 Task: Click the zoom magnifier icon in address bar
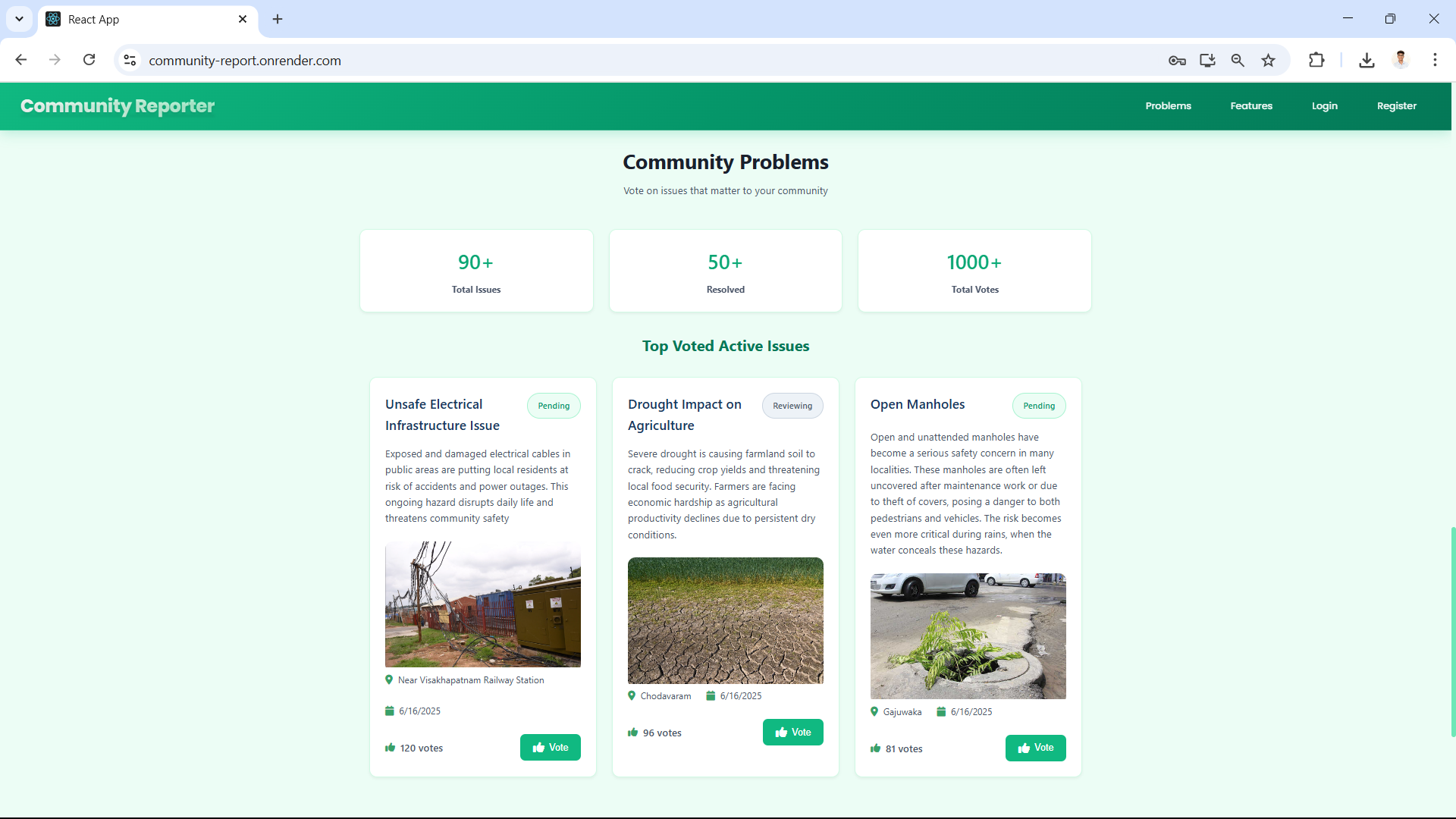[1238, 61]
